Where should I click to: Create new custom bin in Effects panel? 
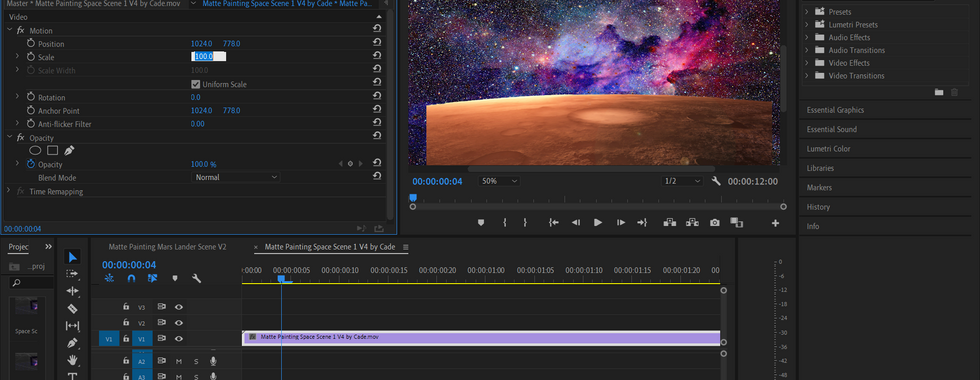pyautogui.click(x=939, y=92)
